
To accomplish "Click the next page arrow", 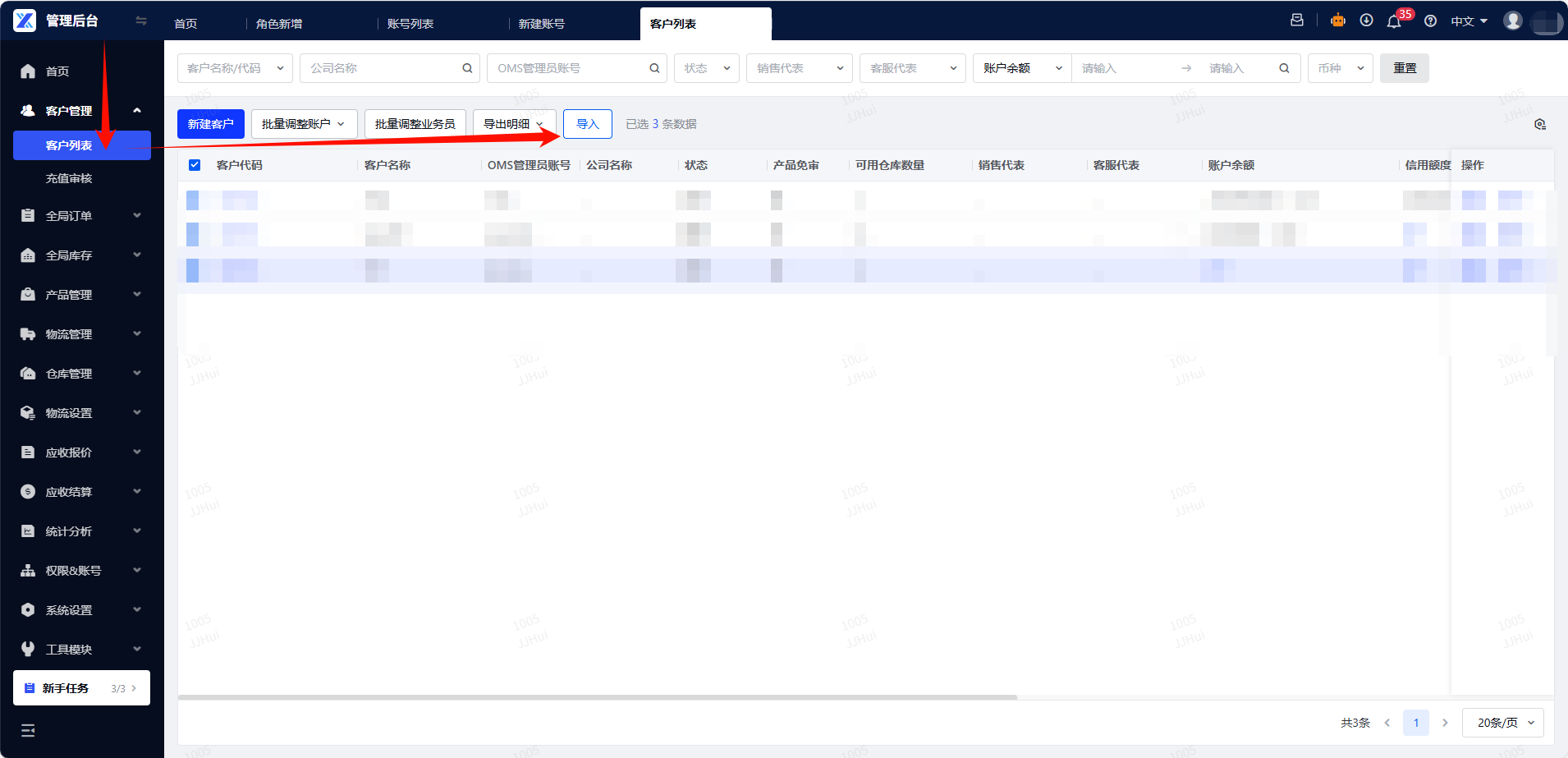I will (x=1445, y=723).
